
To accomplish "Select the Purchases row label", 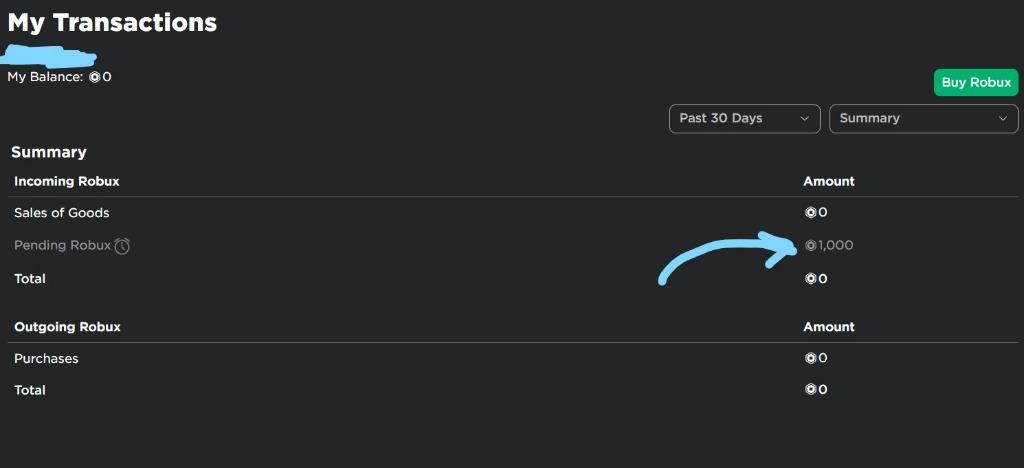I will pyautogui.click(x=46, y=358).
